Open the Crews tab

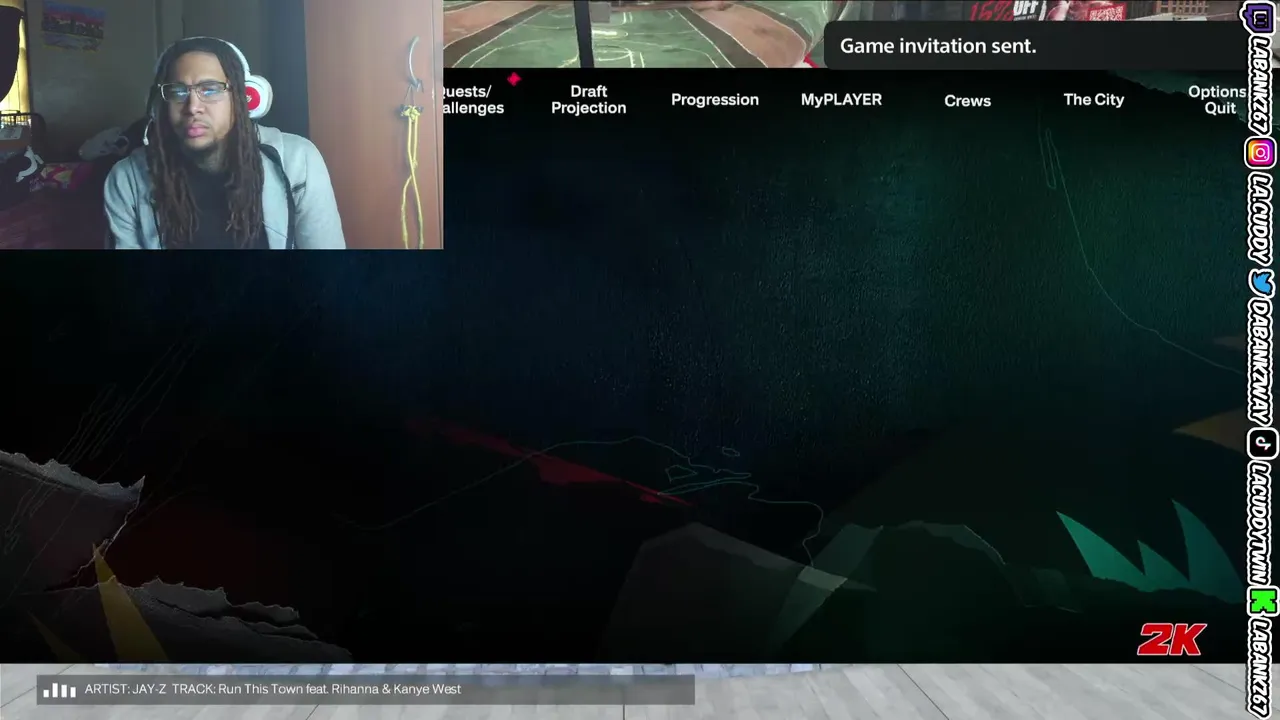pos(967,101)
